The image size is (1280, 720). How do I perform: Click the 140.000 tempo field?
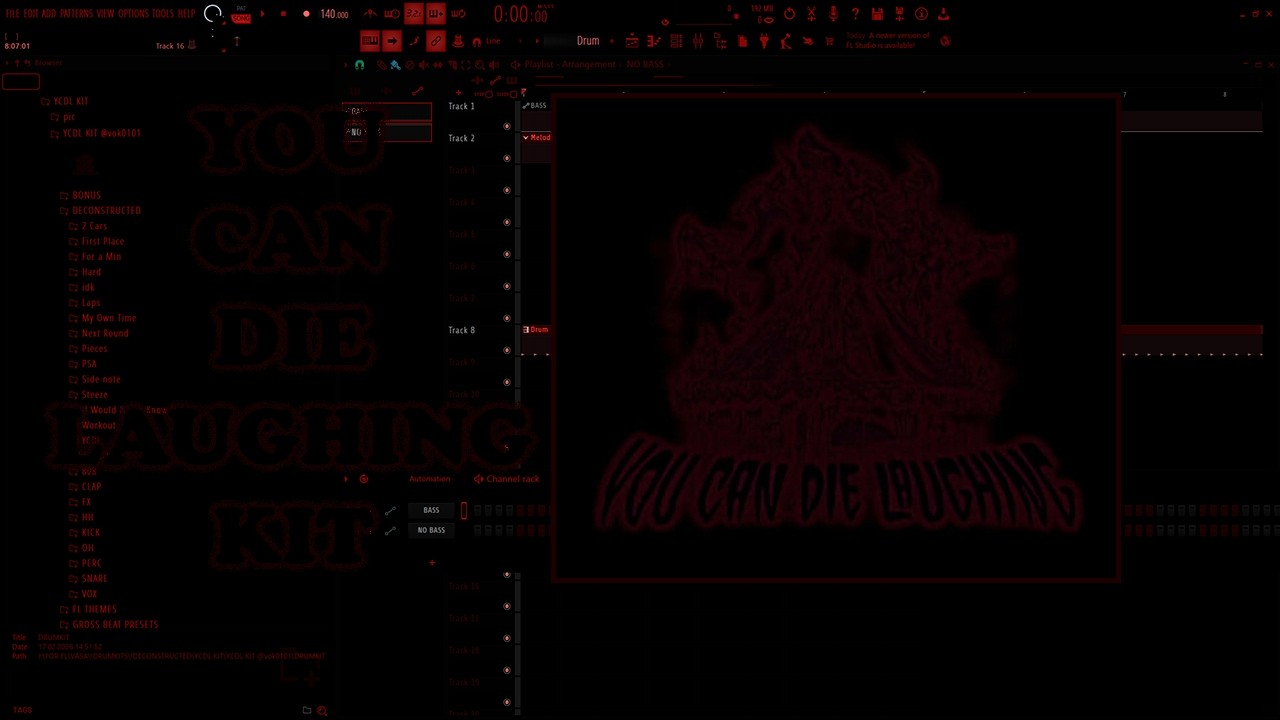(334, 14)
